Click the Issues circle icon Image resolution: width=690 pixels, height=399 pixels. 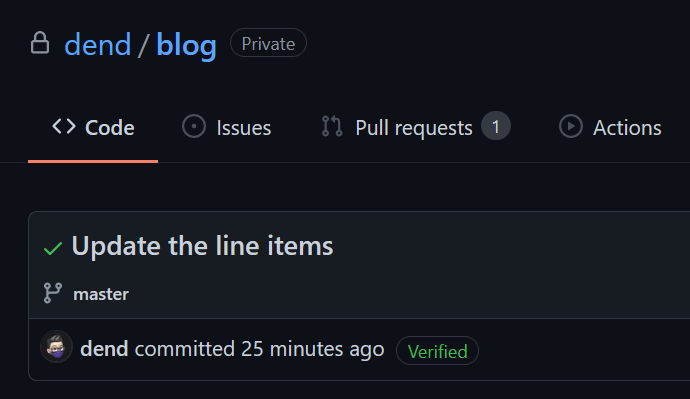[x=194, y=127]
